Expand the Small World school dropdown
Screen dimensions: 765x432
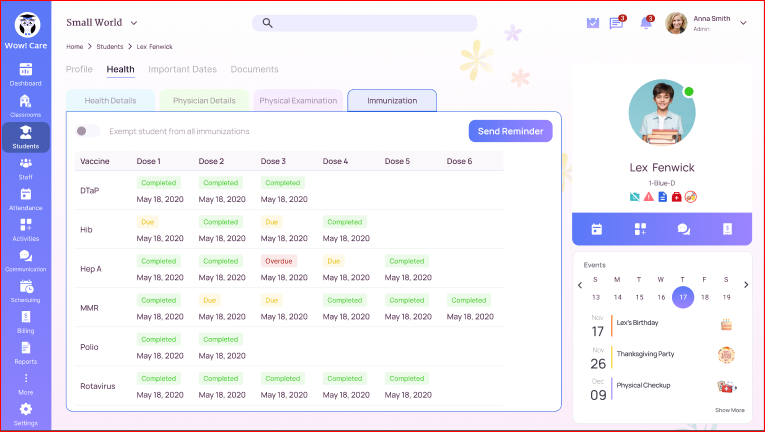click(x=134, y=22)
